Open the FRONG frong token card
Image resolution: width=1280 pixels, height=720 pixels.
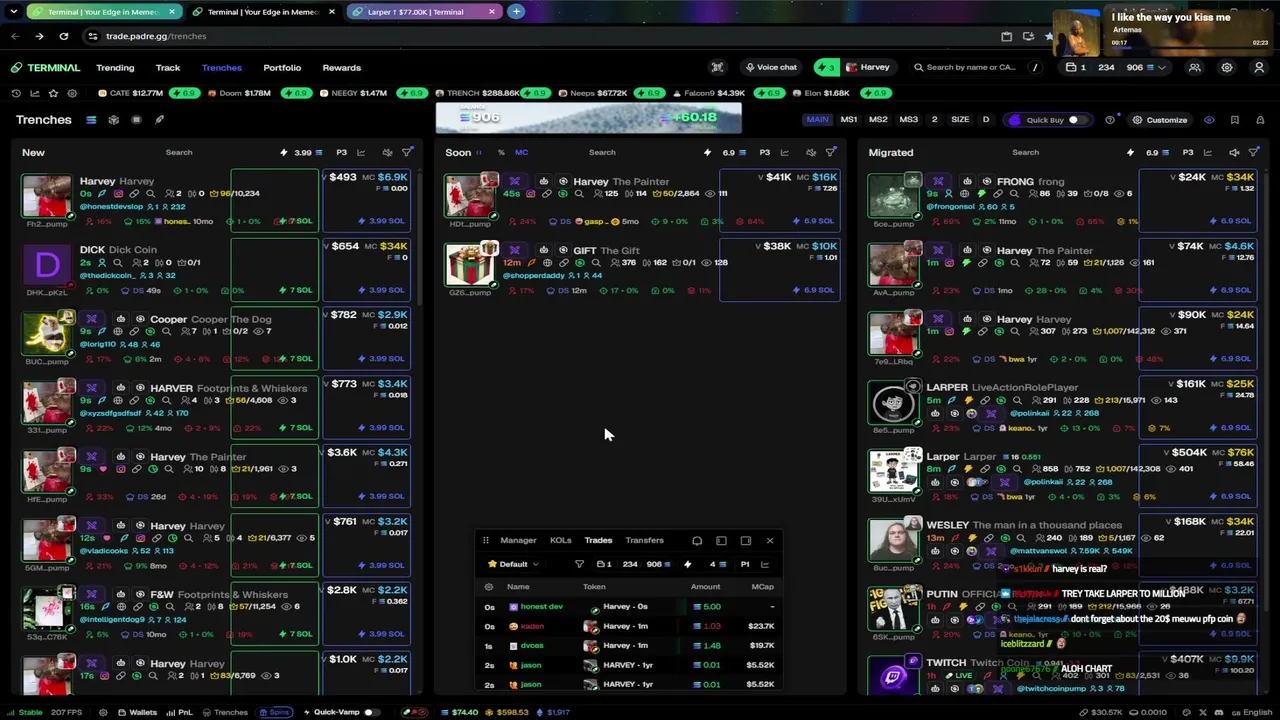1061,199
